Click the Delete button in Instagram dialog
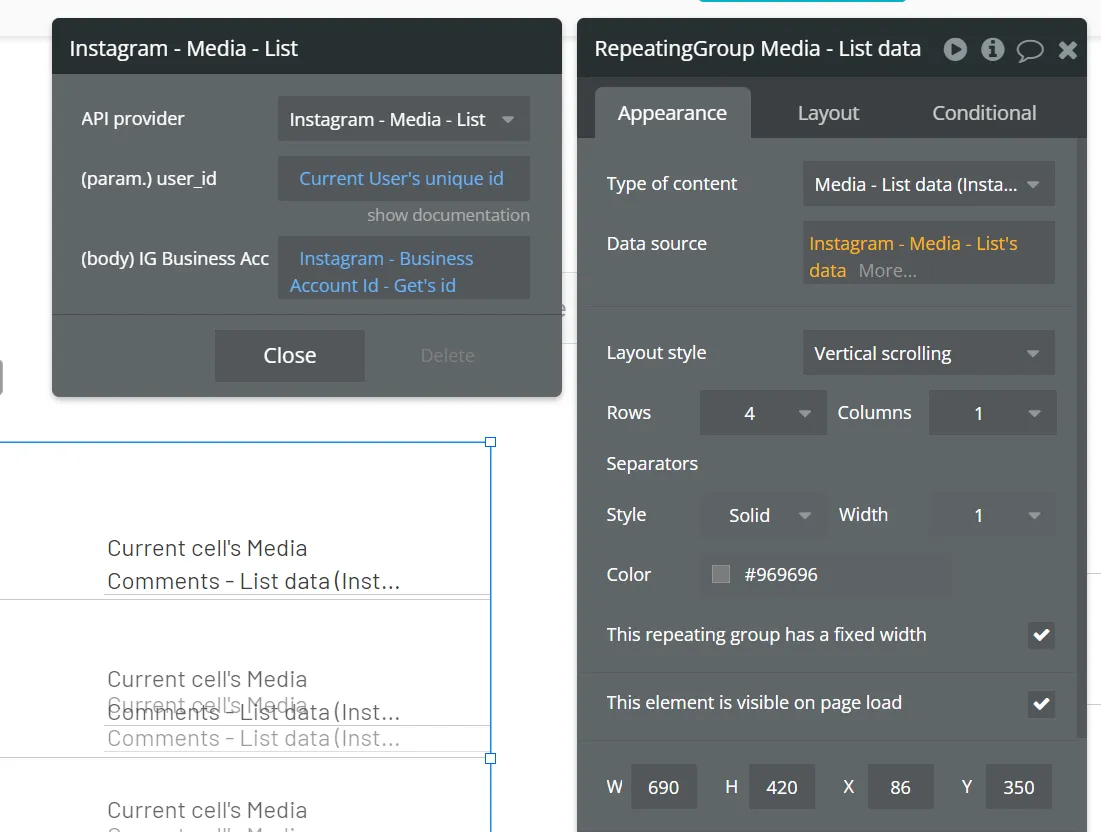Viewport: 1101px width, 832px height. click(447, 355)
